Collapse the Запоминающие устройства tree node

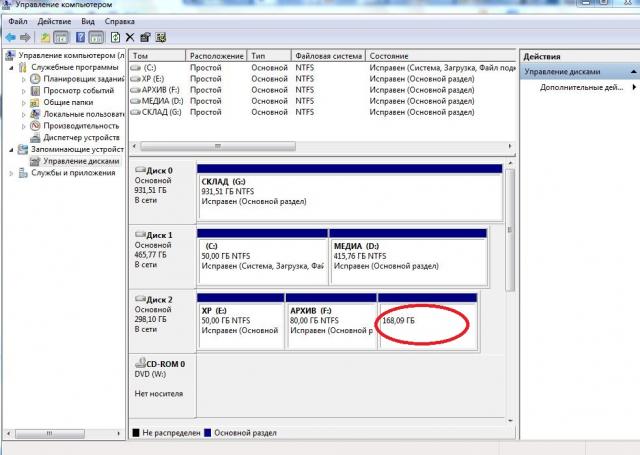click(x=11, y=149)
